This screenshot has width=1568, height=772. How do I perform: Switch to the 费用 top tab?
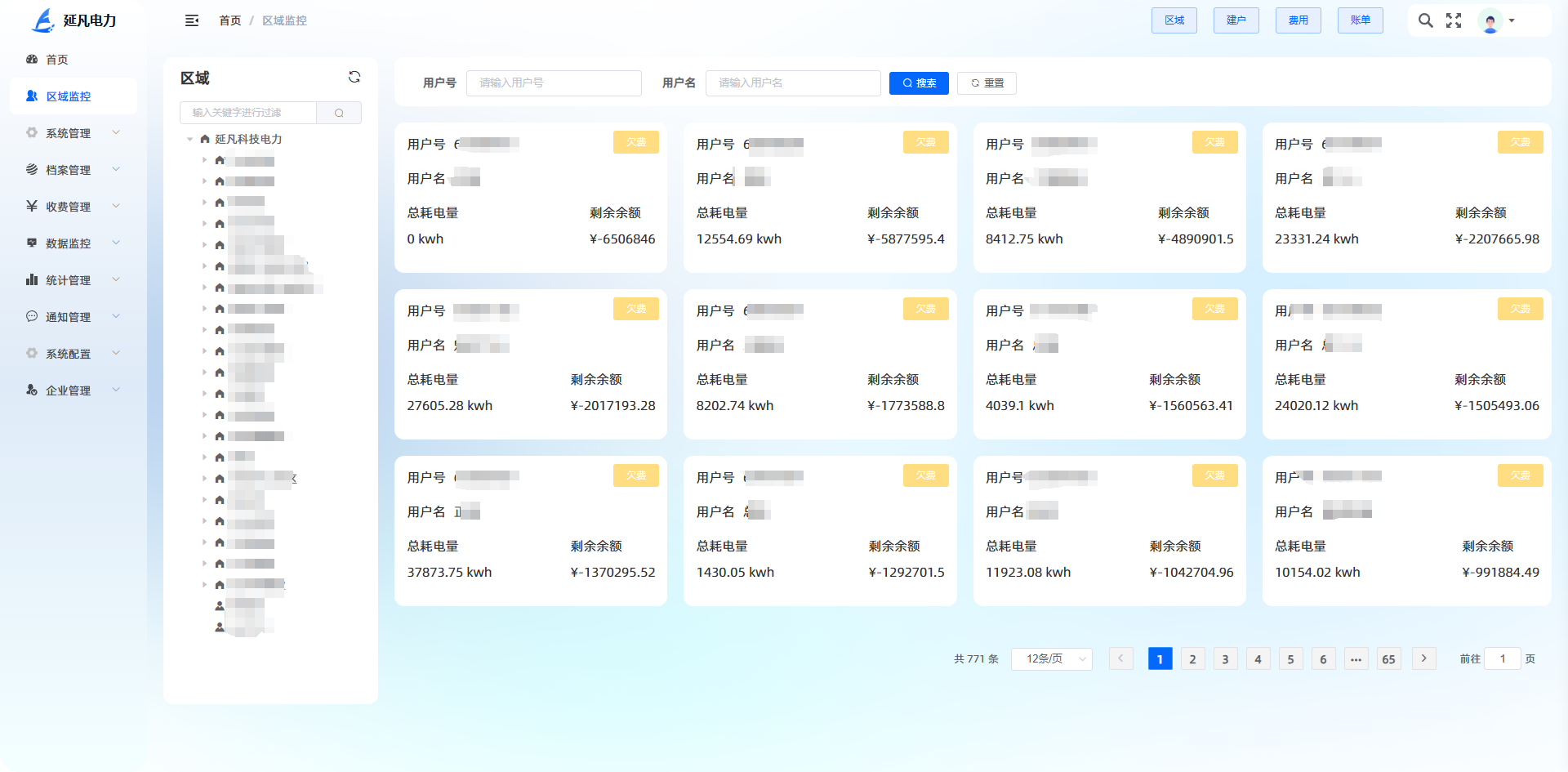(x=1298, y=20)
